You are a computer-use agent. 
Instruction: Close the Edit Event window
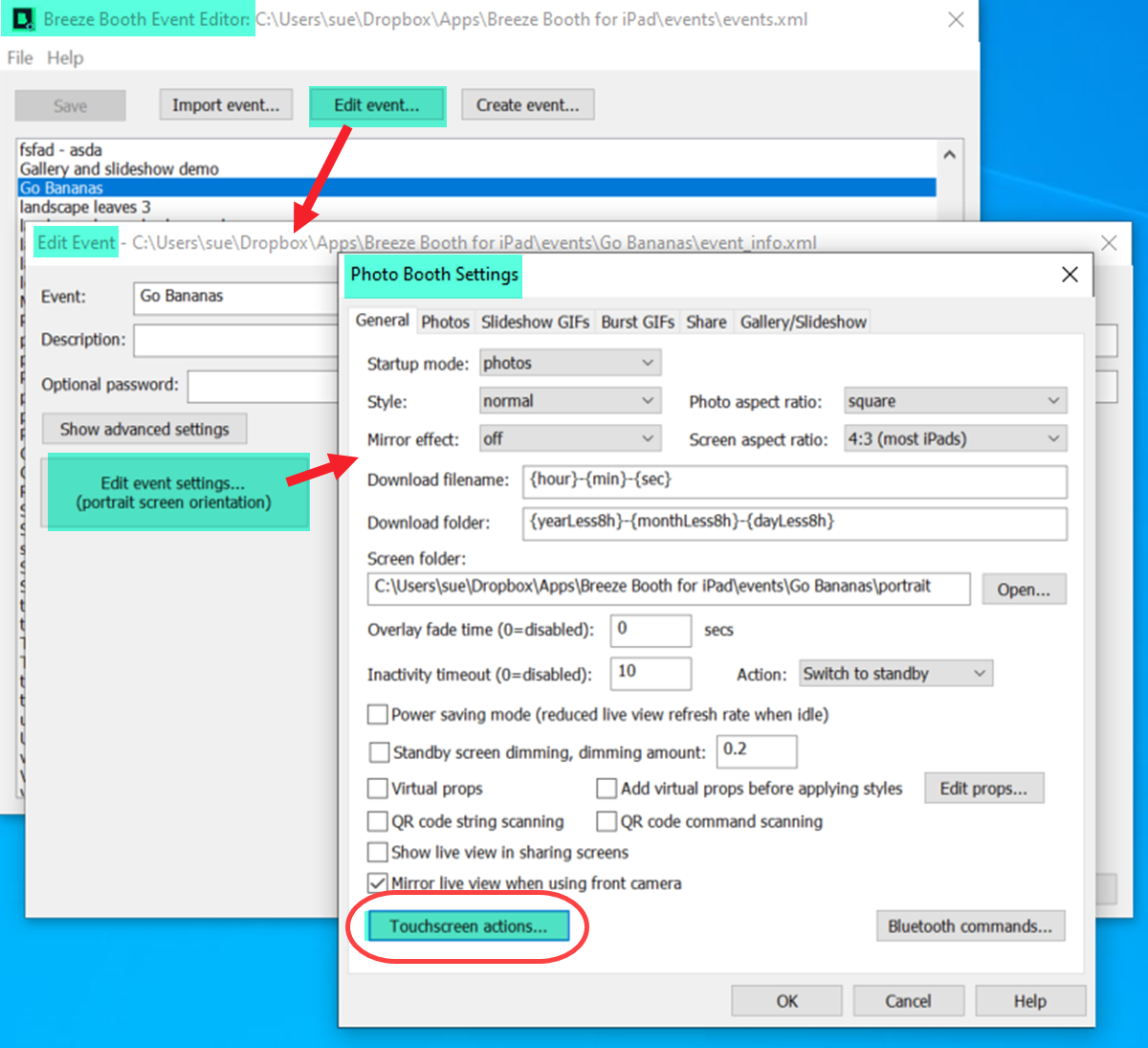[x=1109, y=243]
